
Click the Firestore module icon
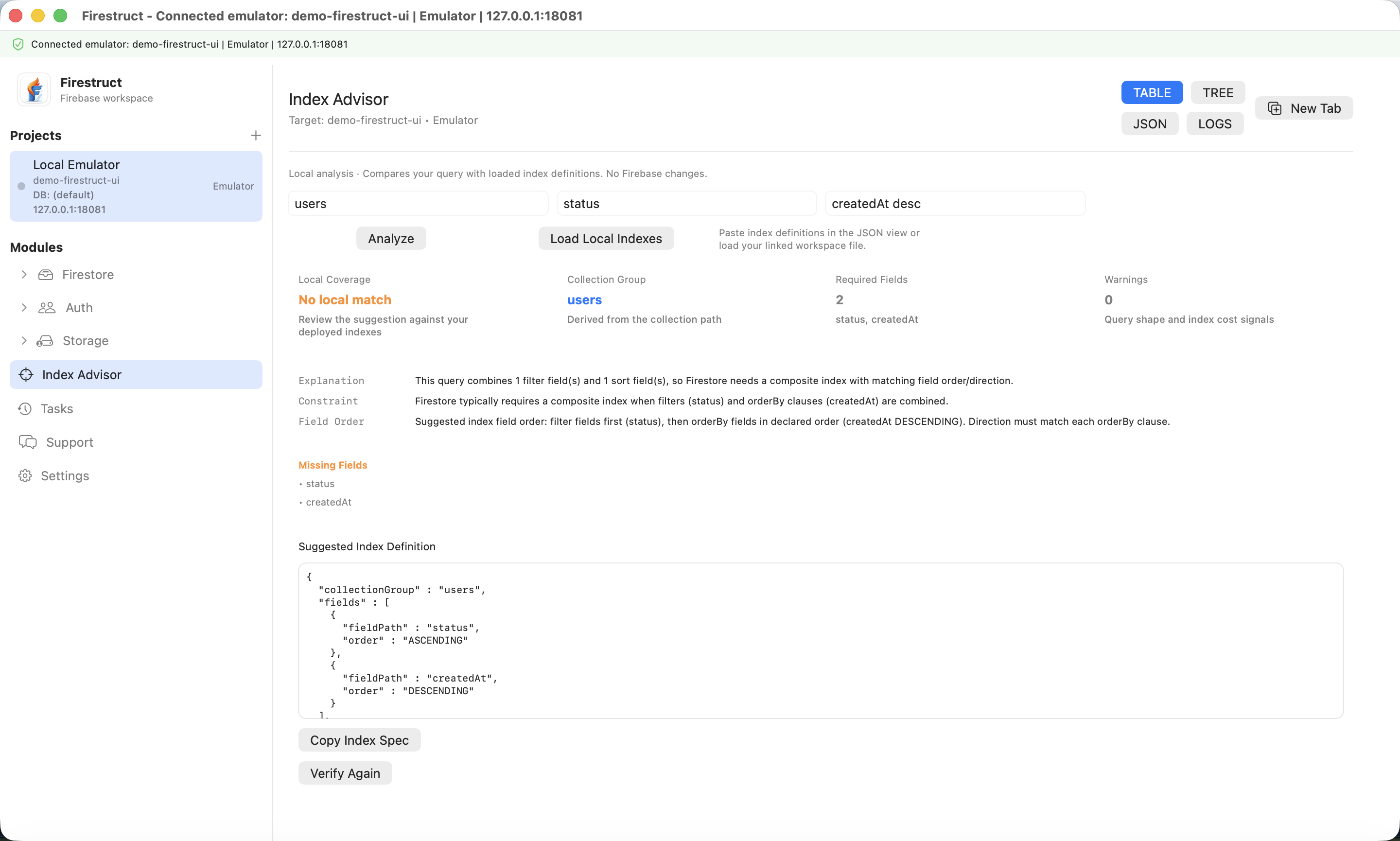[x=46, y=275]
